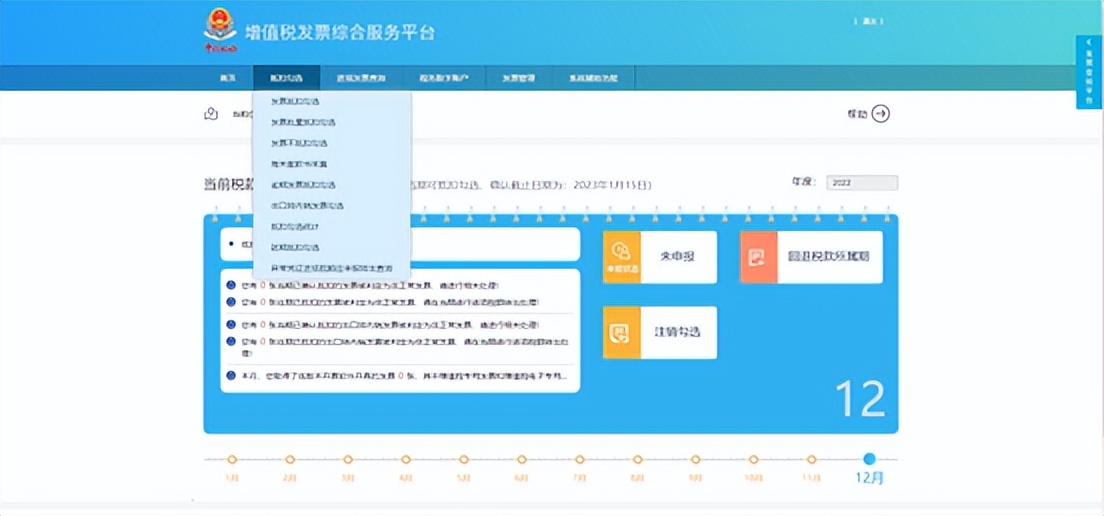Click the location icon below 首页 tab
This screenshot has width=1104, height=516.
[x=210, y=114]
